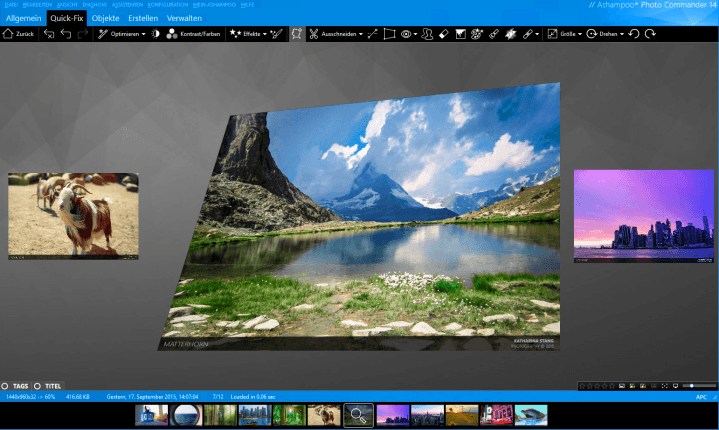Click the sharpen burst icon

(x=511, y=34)
